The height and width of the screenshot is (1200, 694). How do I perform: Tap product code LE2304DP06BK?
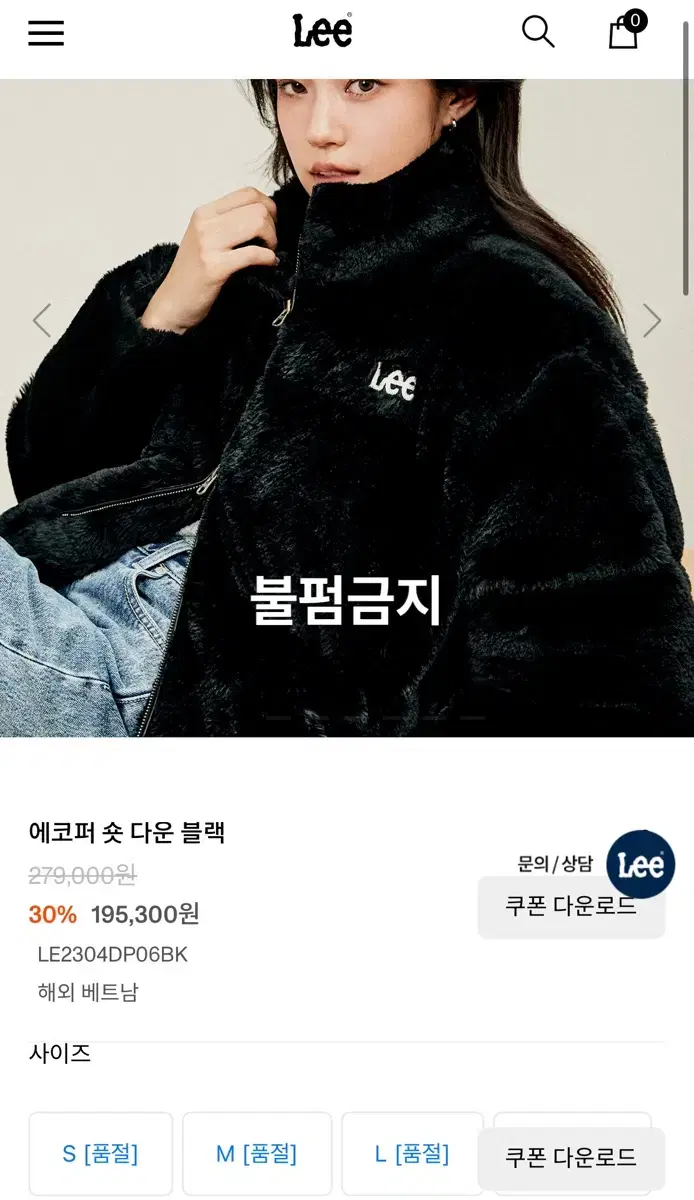(x=112, y=954)
